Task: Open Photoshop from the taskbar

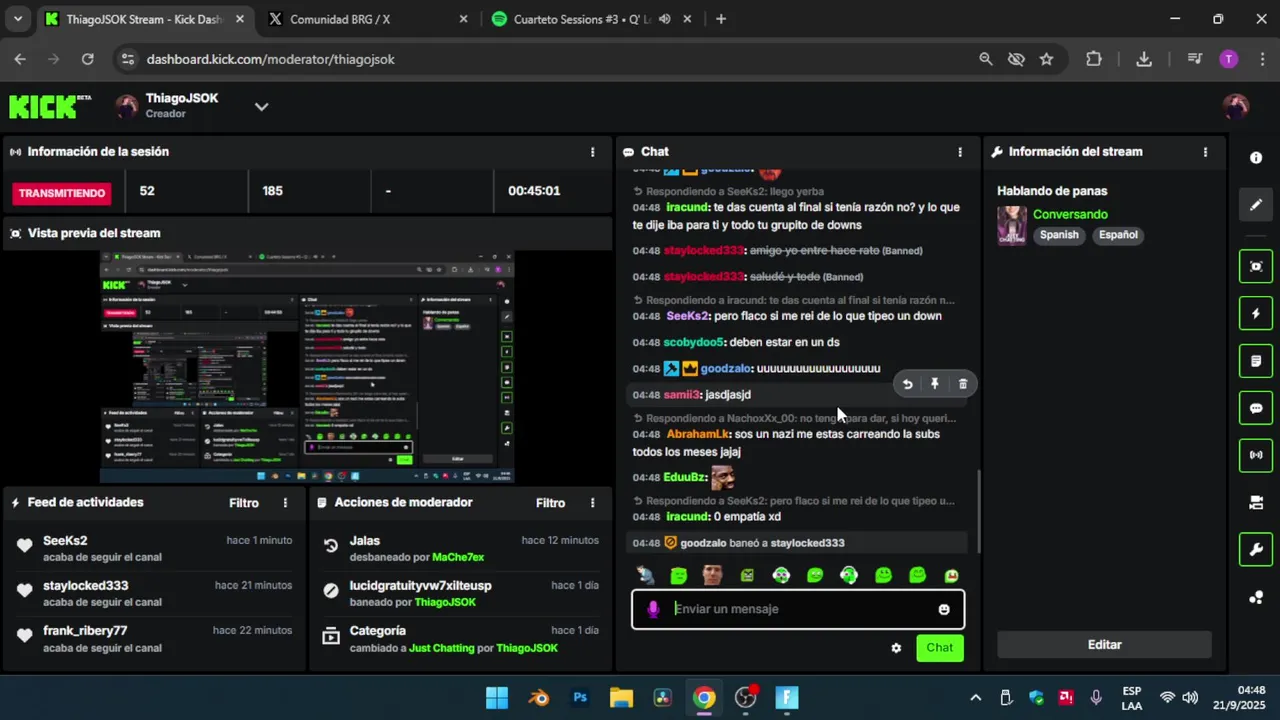Action: [x=580, y=698]
